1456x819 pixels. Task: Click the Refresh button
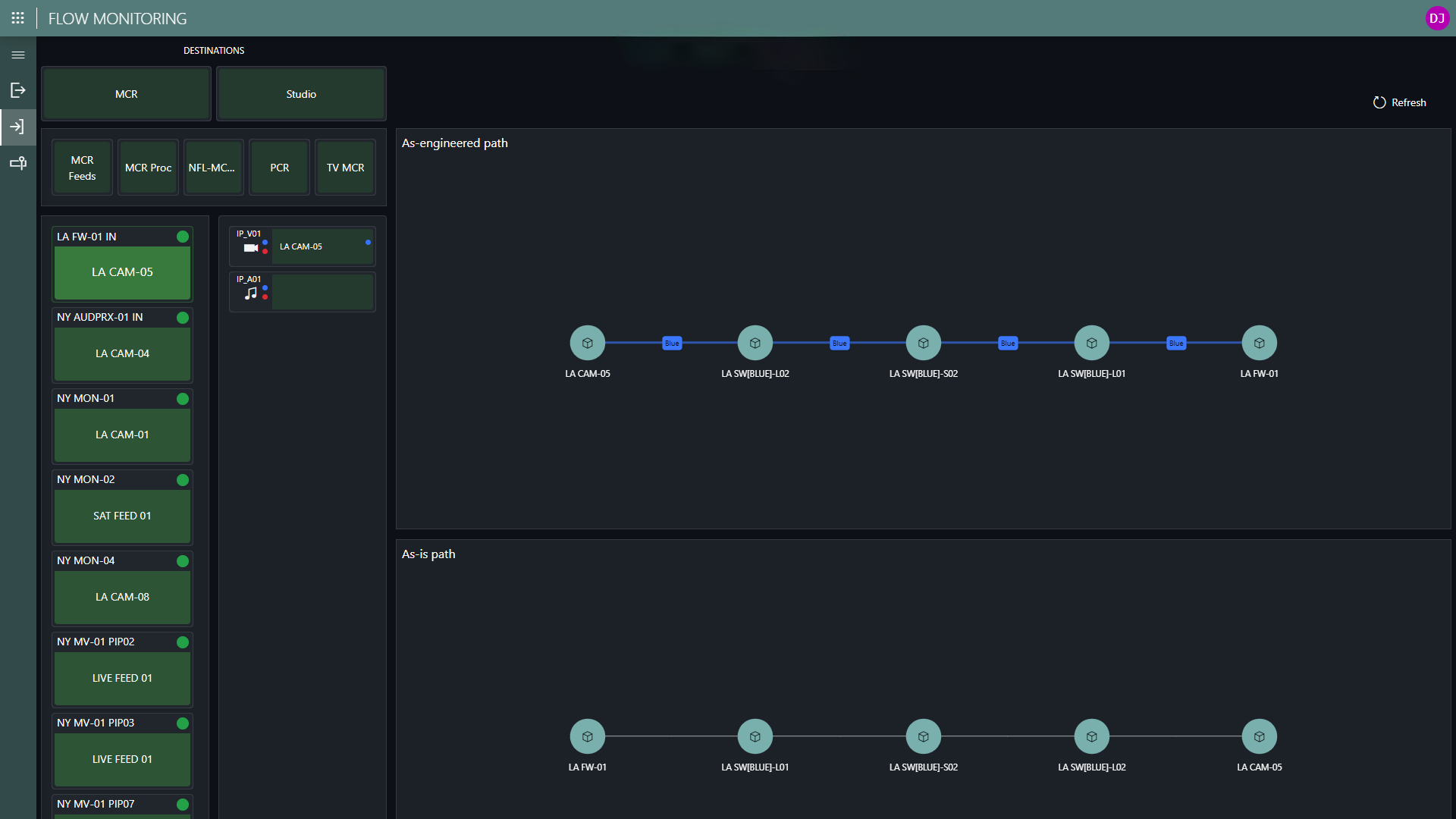[x=1400, y=102]
